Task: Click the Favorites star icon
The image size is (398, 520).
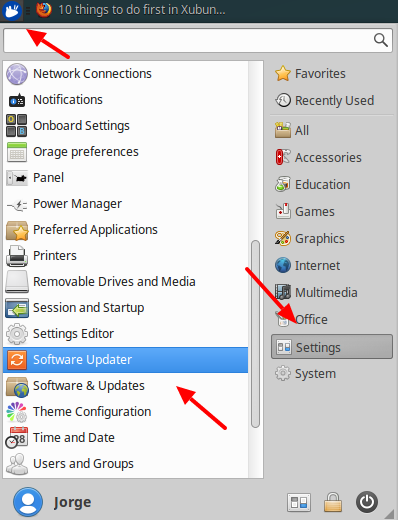Action: click(x=283, y=74)
